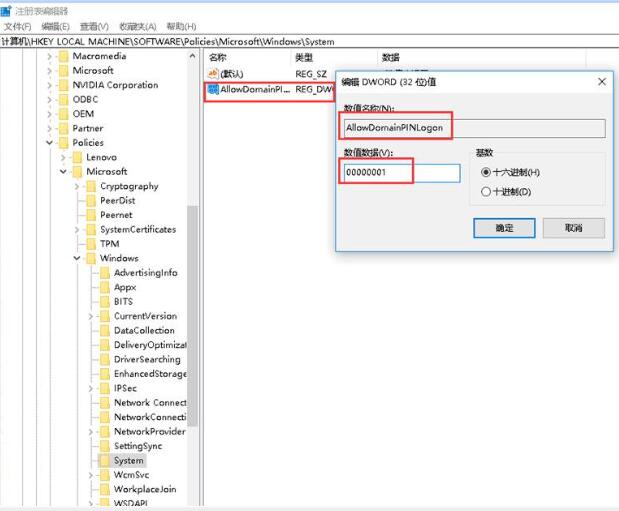The image size is (619, 511).
Task: Select the BITS folder icon
Action: point(105,302)
